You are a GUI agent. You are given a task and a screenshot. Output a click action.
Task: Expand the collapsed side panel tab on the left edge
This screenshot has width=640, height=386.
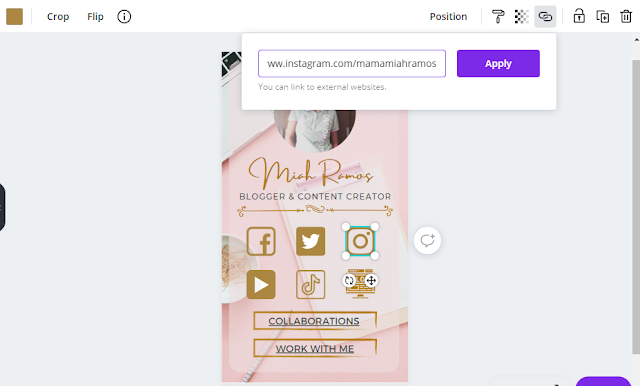2,208
